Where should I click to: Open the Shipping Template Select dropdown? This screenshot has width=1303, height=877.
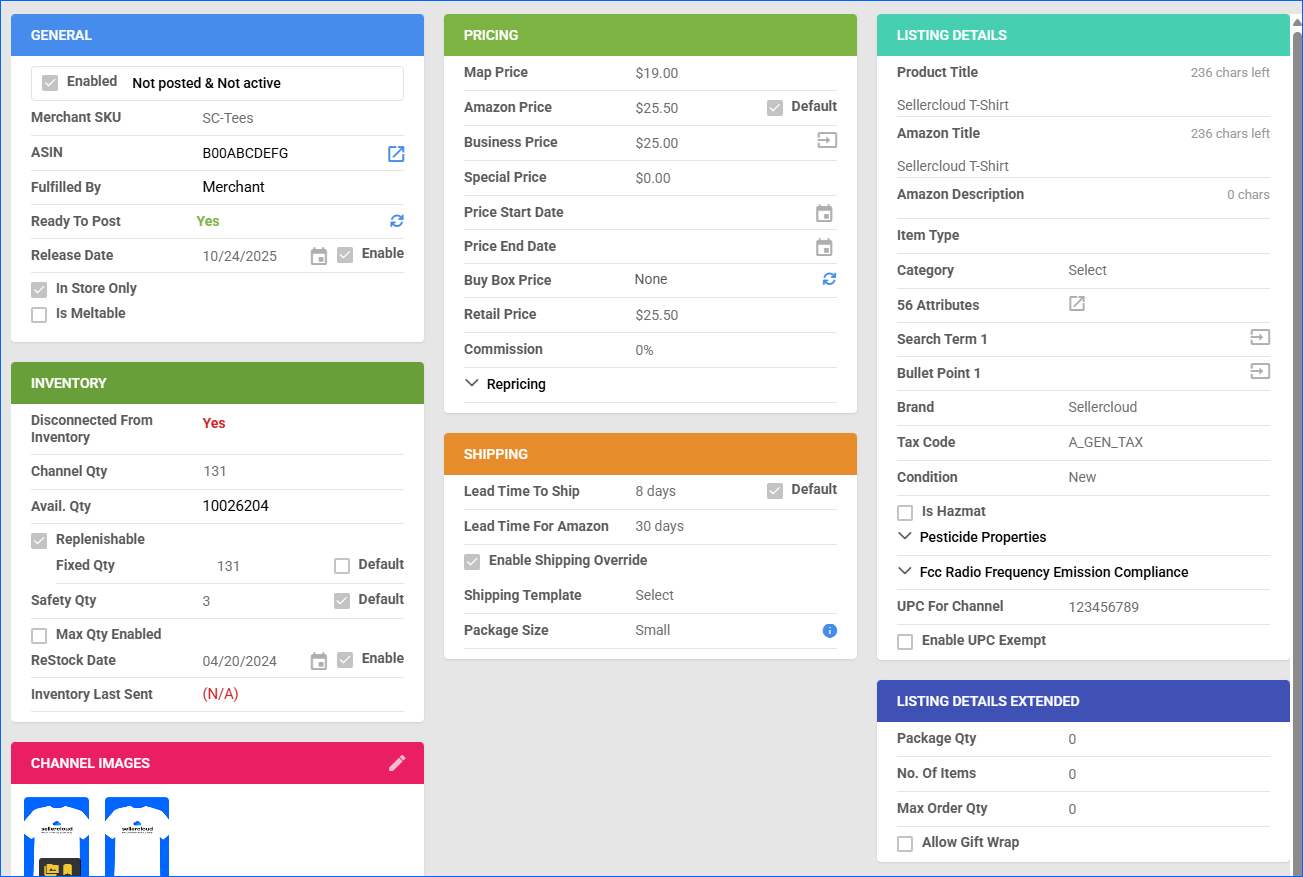tap(654, 595)
